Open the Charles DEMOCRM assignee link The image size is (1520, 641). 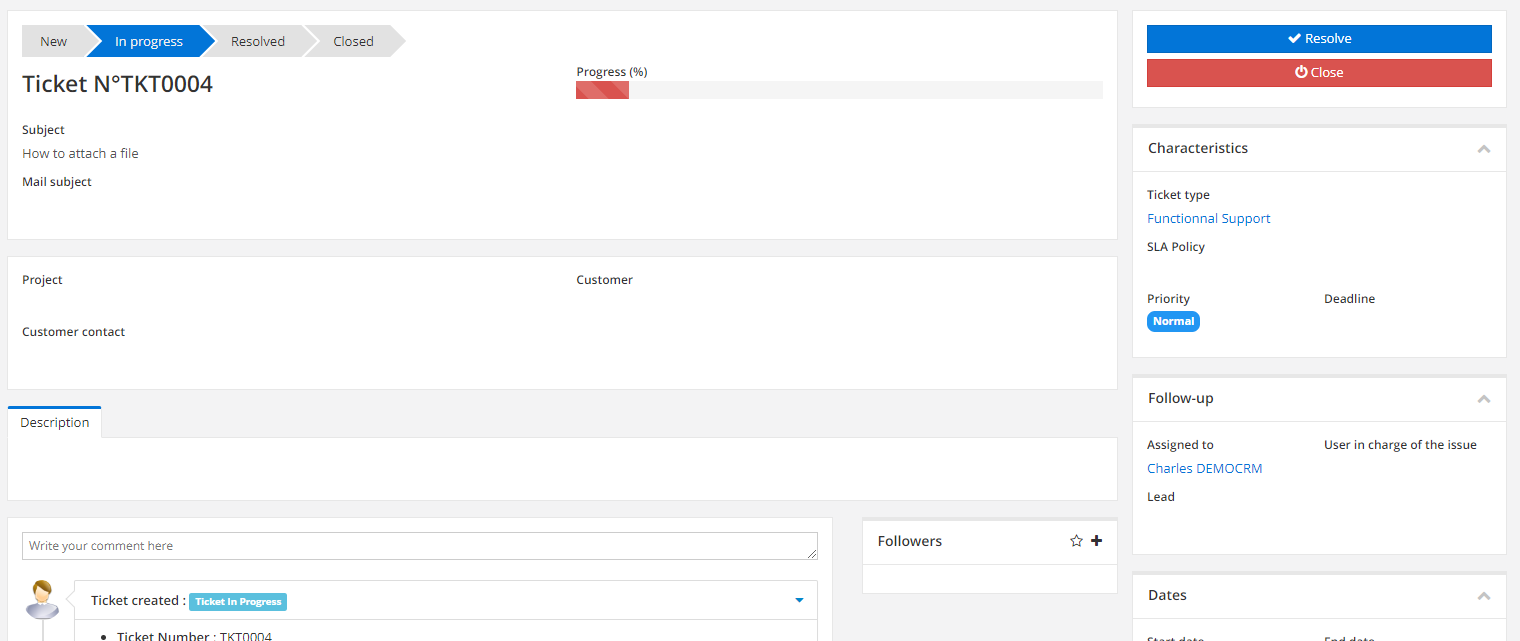point(1205,469)
